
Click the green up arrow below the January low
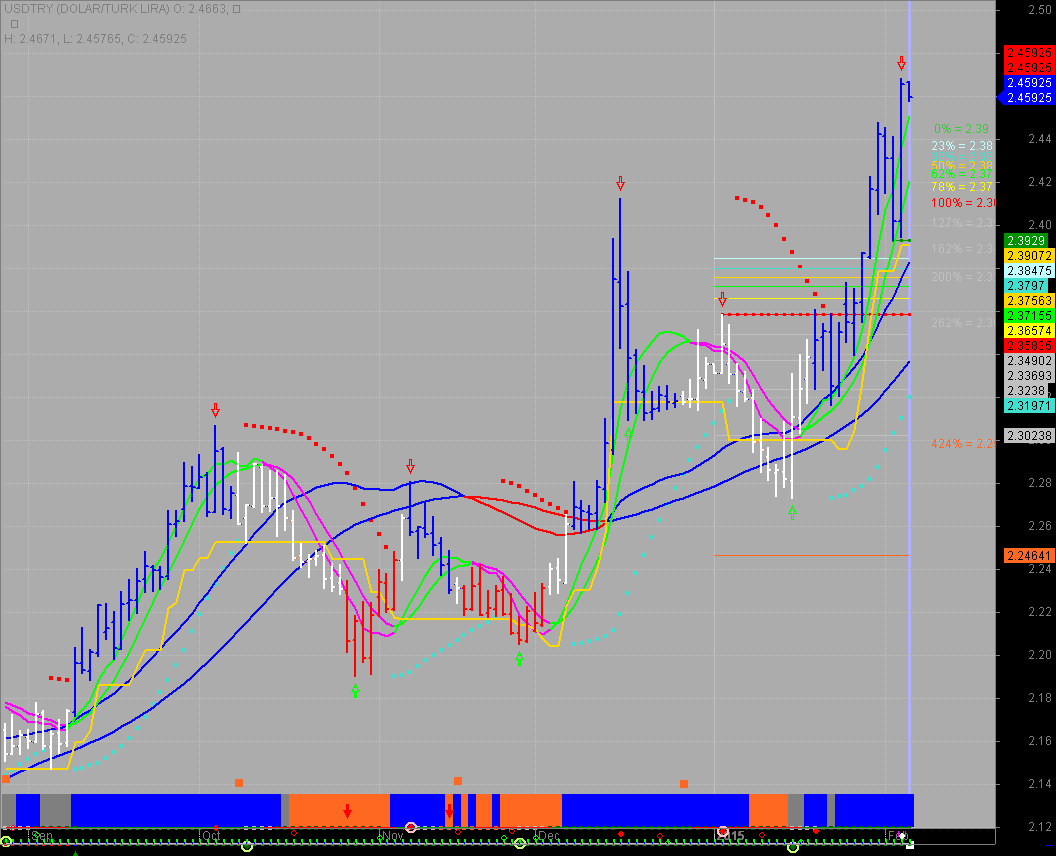tap(792, 512)
